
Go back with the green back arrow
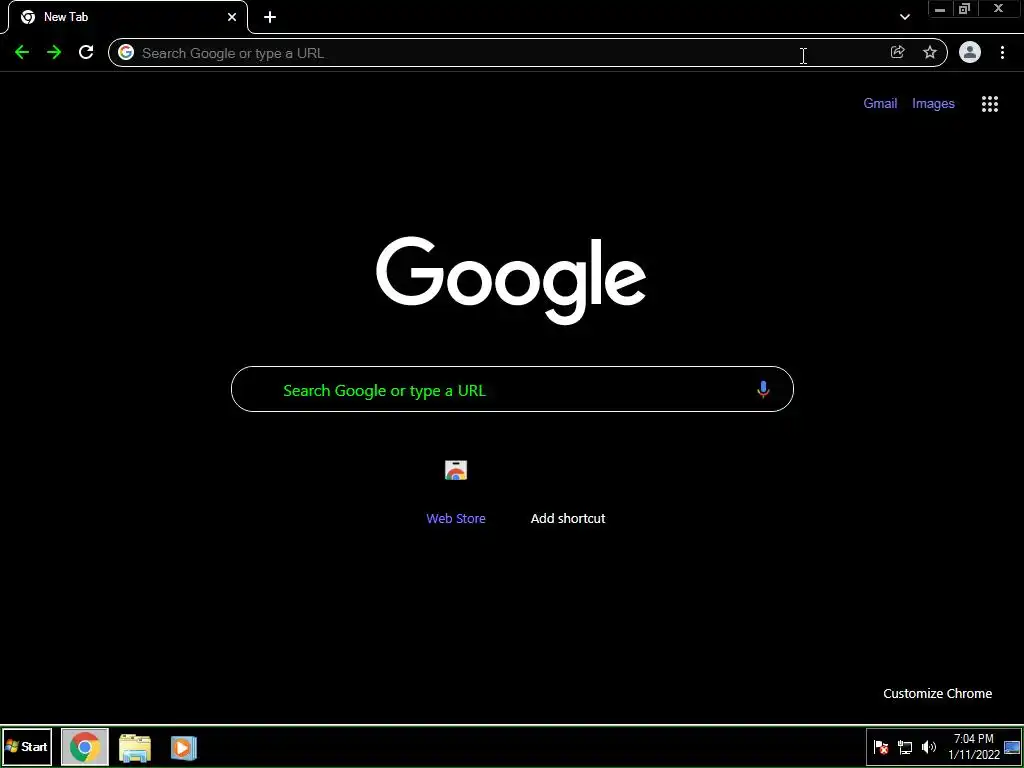tap(22, 52)
